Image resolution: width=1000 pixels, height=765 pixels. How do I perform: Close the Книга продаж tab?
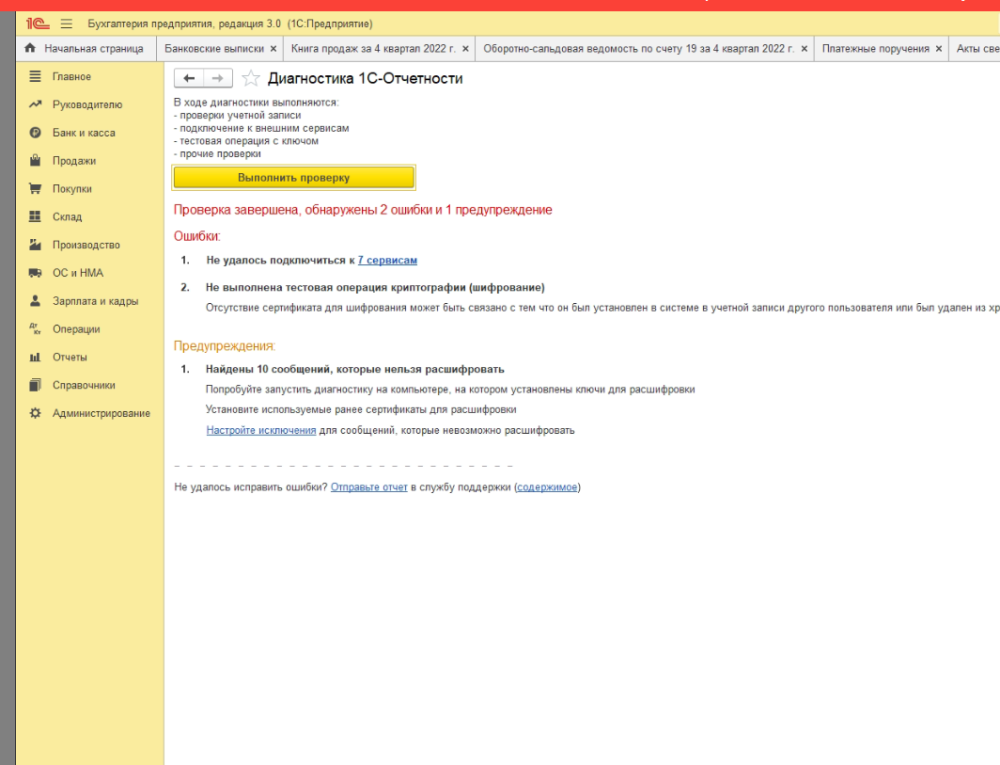pos(465,48)
